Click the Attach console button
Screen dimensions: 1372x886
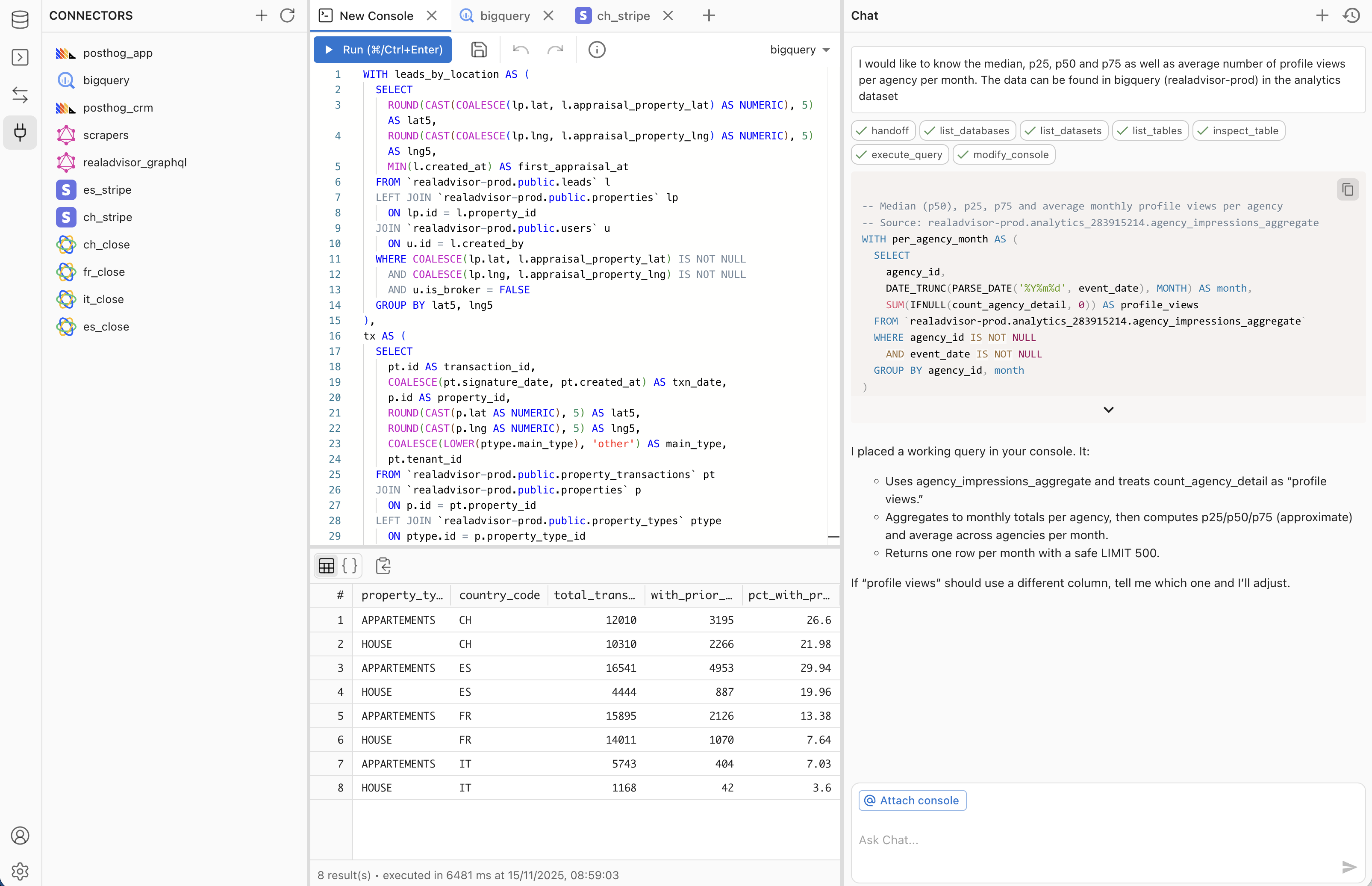click(912, 800)
